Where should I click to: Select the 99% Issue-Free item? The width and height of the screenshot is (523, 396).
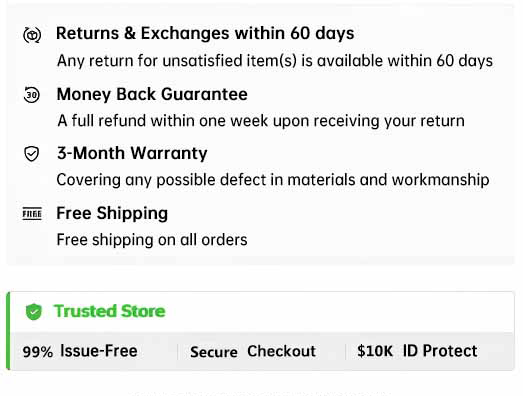click(80, 351)
